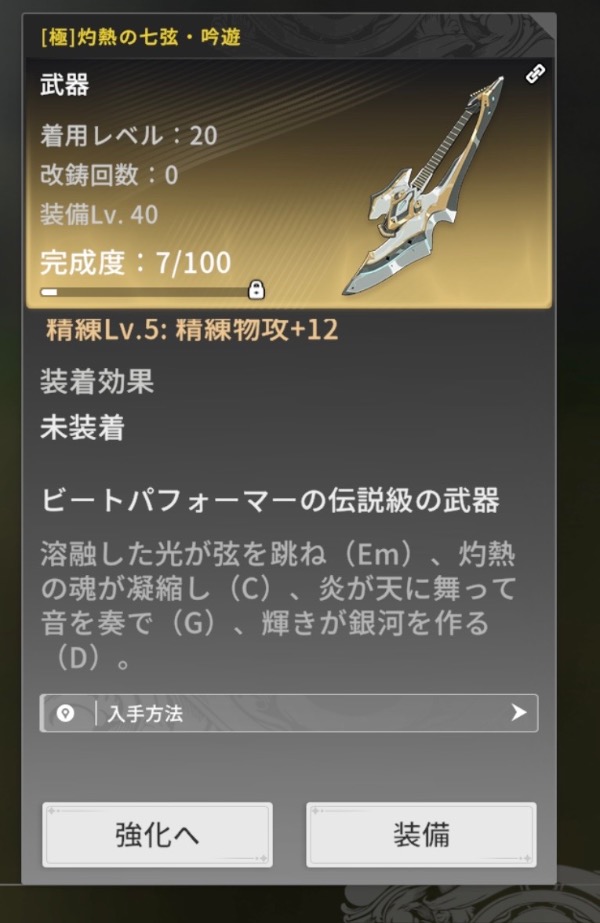
Task: Click the arrow on the 入手方法 row
Action: point(518,713)
